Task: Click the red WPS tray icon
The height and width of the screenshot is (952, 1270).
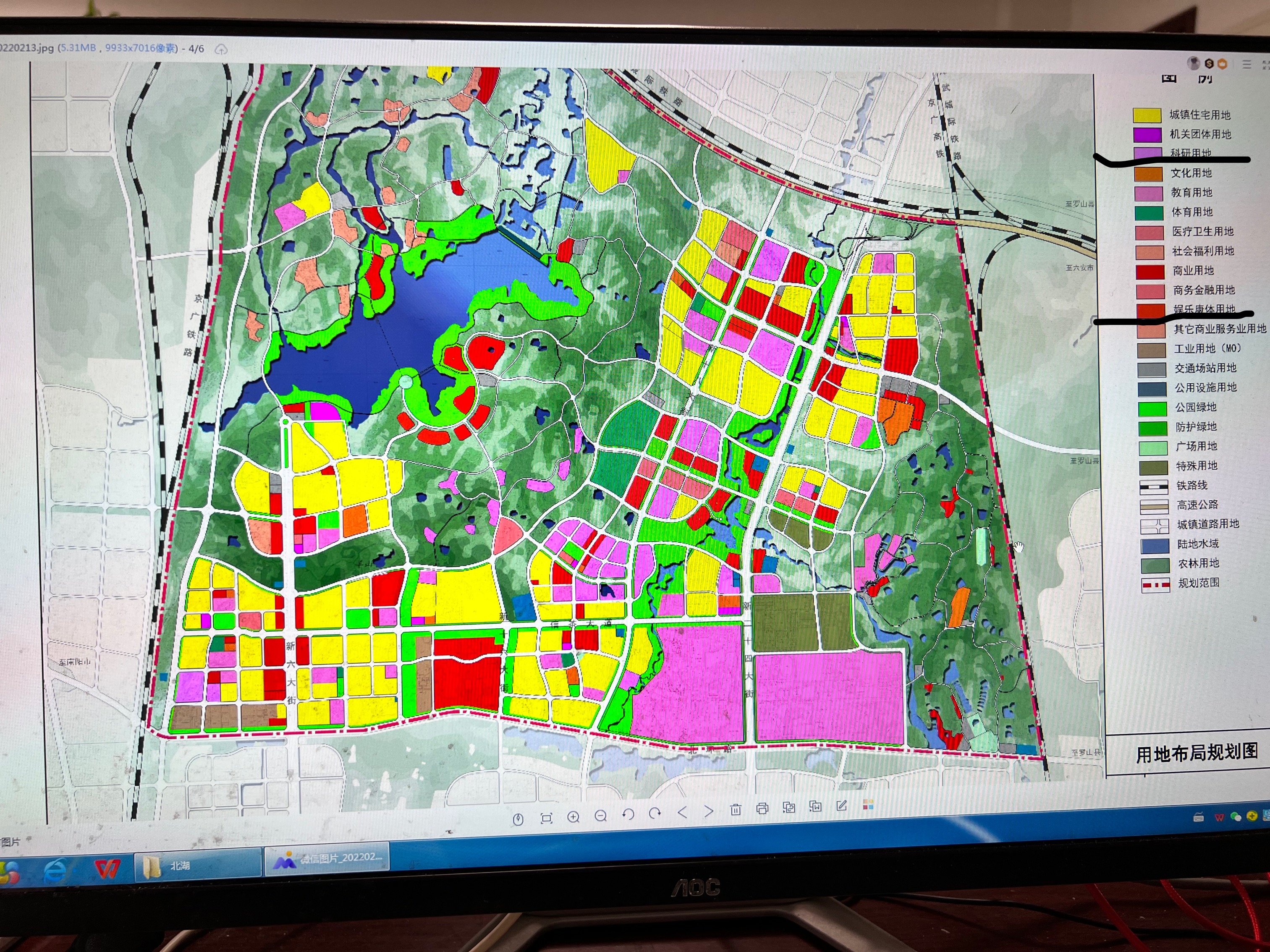Action: pyautogui.click(x=1220, y=817)
